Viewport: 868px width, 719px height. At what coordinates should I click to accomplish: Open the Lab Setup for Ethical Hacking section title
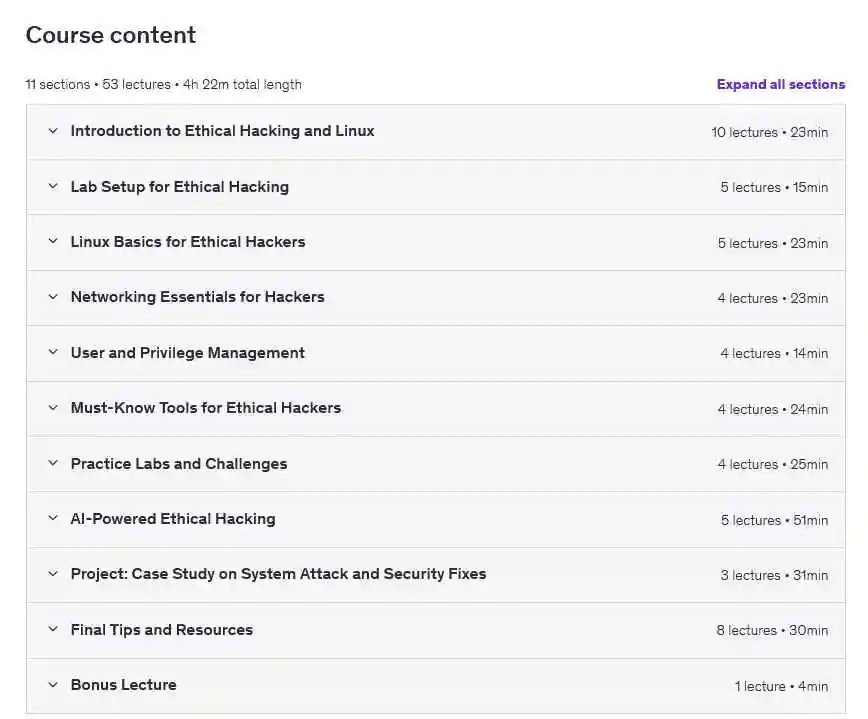coord(179,187)
